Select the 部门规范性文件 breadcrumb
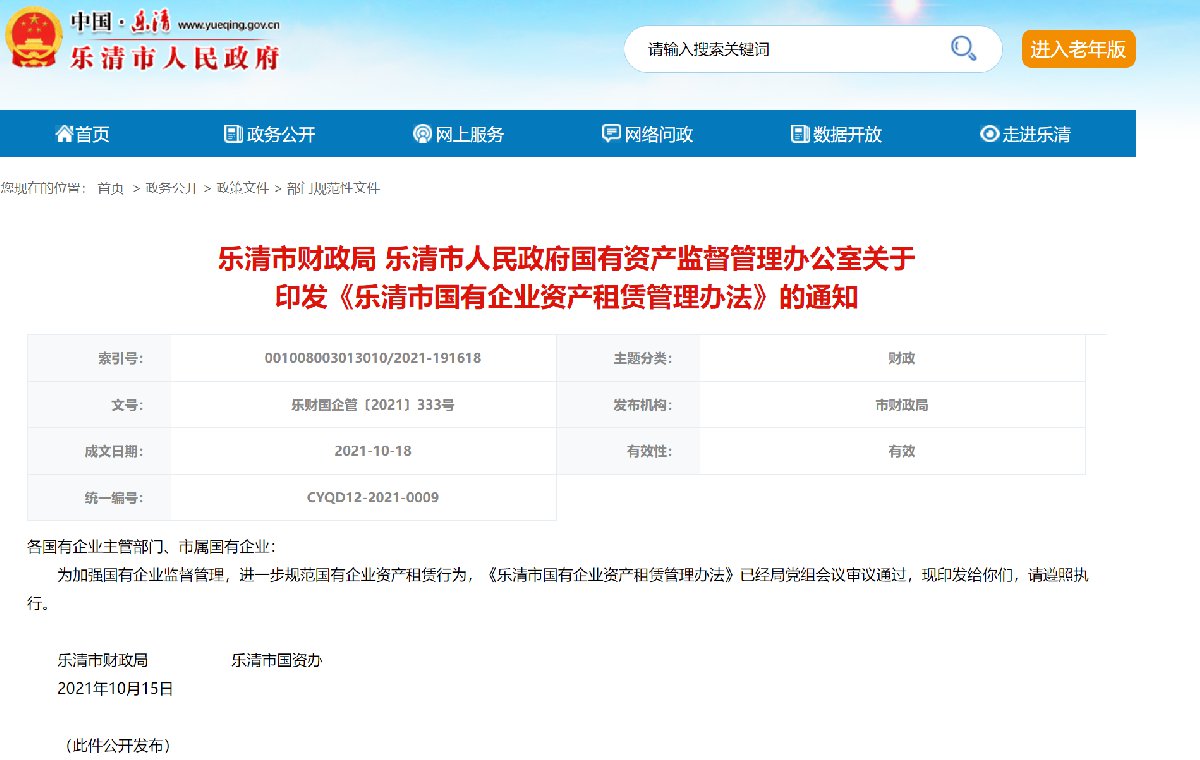 pos(333,188)
